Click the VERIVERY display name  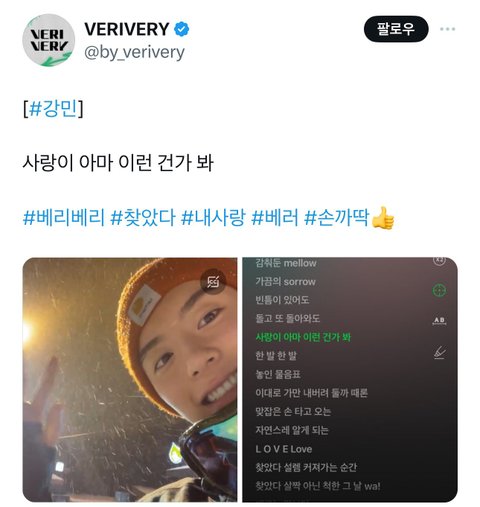tap(127, 29)
